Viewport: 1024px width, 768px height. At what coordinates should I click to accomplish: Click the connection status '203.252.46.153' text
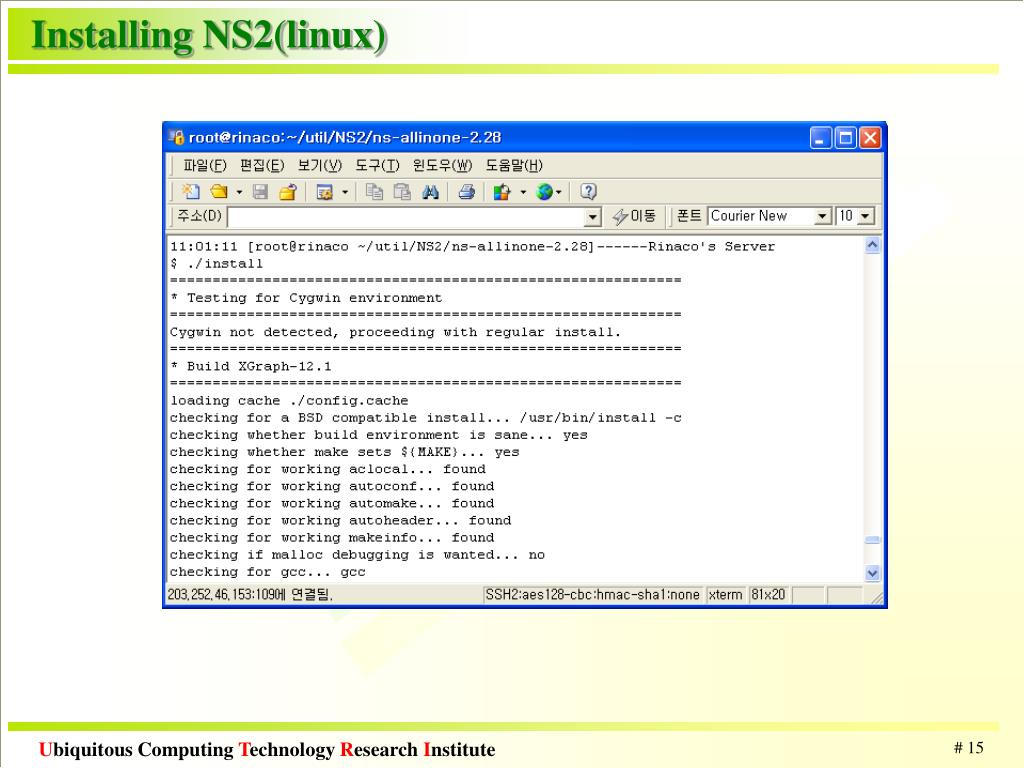249,594
